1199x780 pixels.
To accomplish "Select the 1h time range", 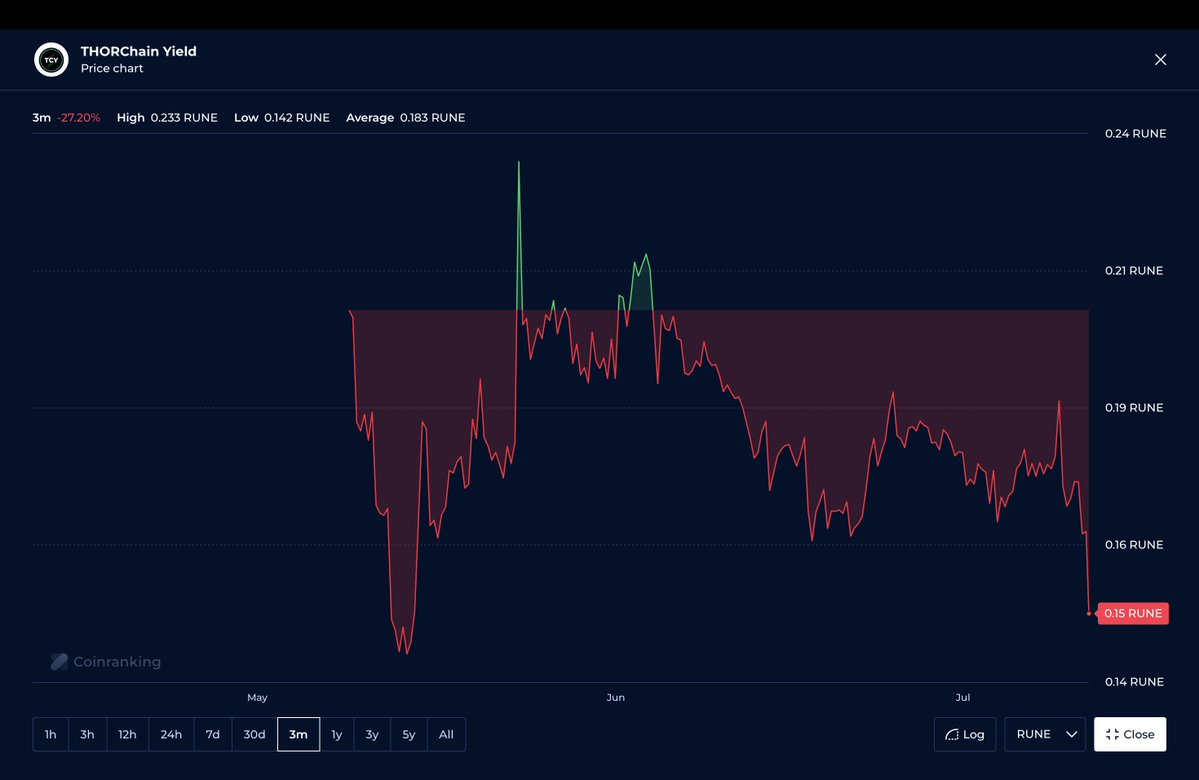I will [x=50, y=734].
